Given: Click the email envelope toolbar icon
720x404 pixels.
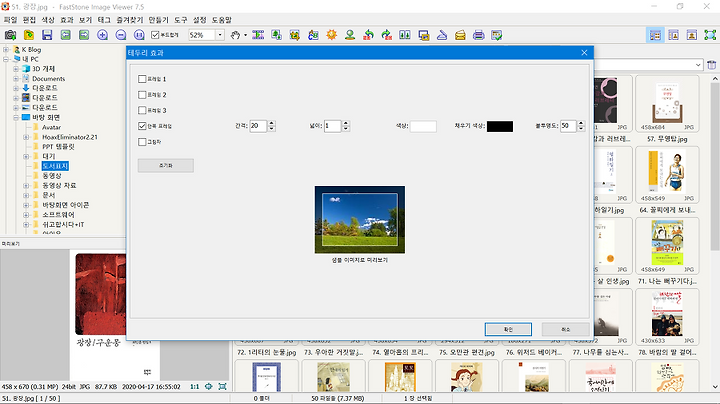Looking at the screenshot, I should 460,35.
